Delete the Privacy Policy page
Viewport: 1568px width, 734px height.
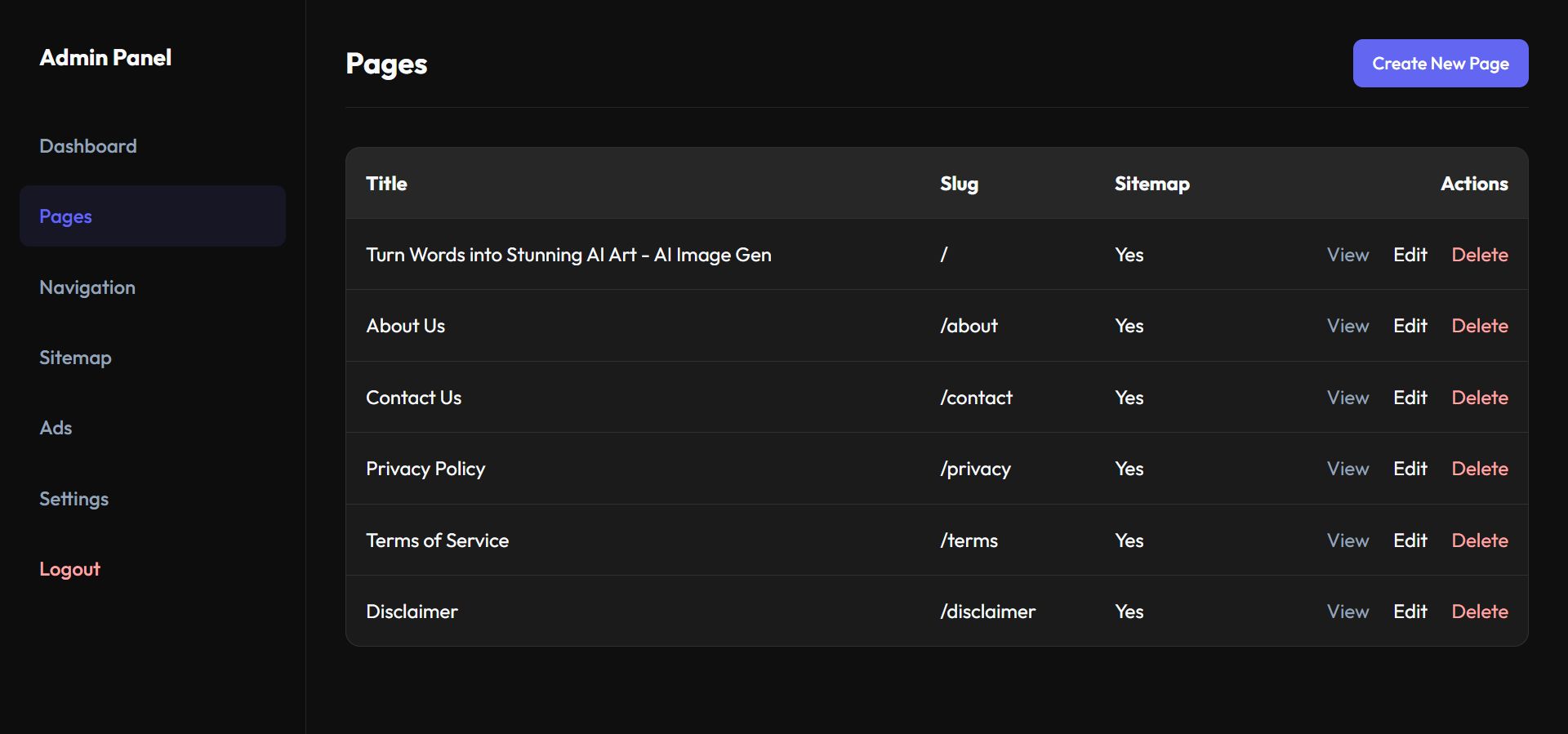point(1479,469)
